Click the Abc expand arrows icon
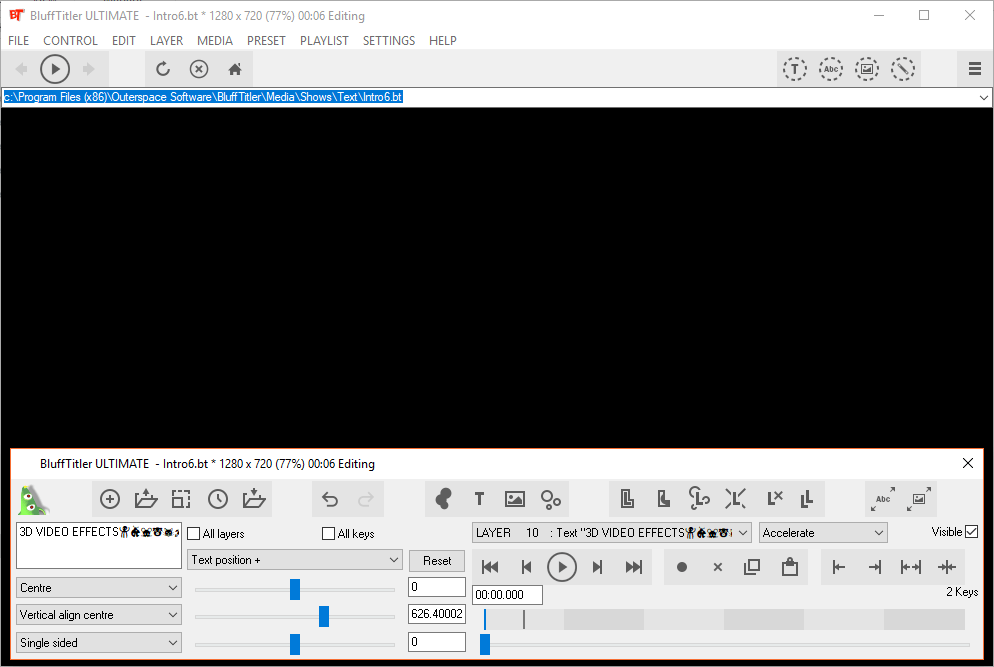The image size is (994, 667). pyautogui.click(x=883, y=500)
